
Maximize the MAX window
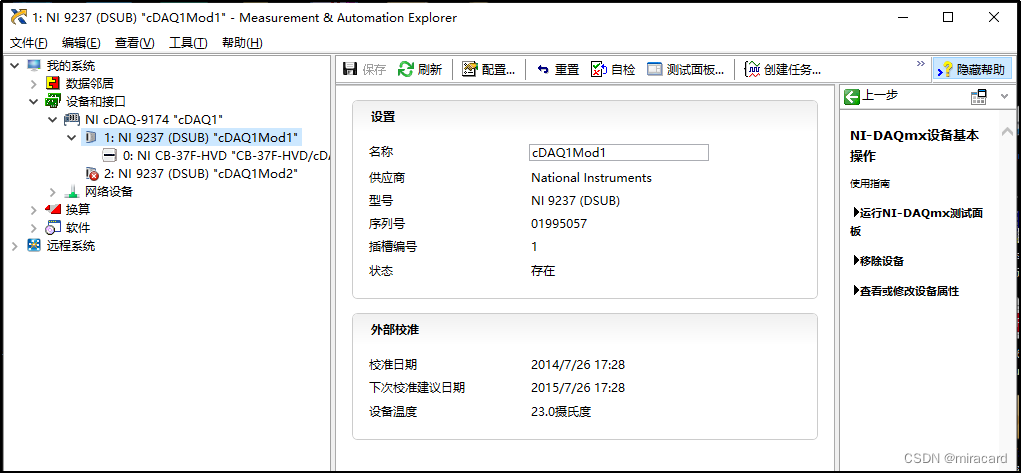[x=948, y=18]
